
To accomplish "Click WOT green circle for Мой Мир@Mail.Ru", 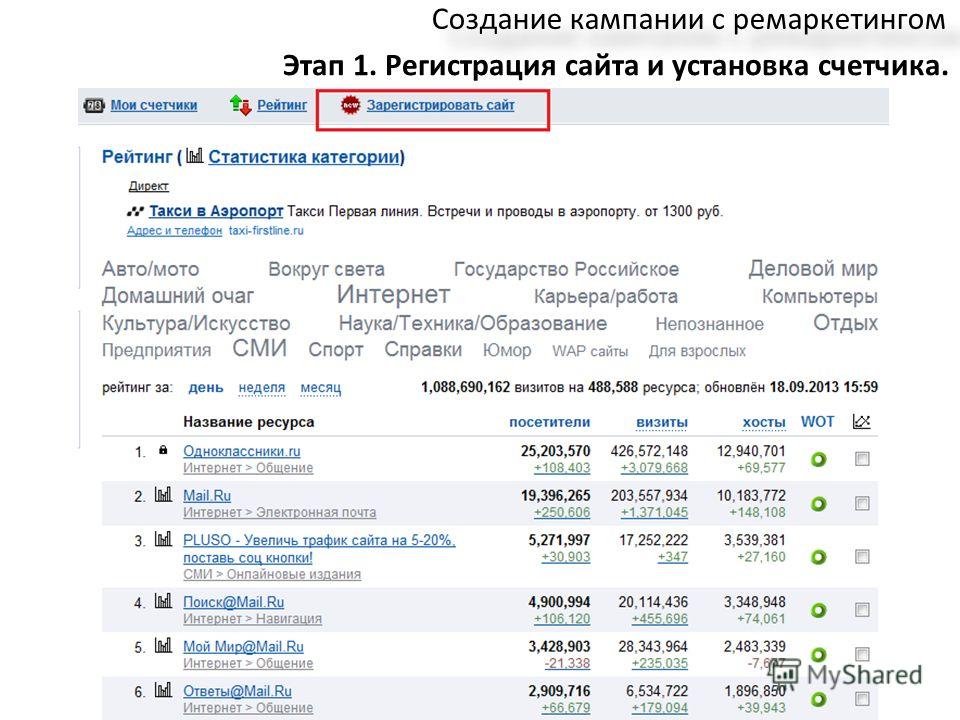I will (819, 654).
